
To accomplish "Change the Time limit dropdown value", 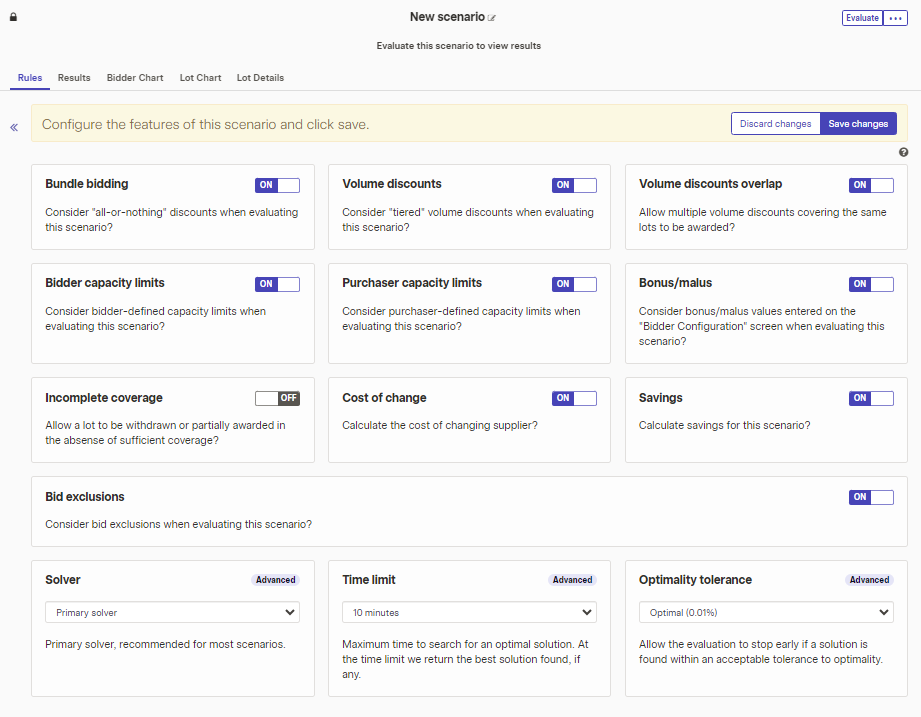I will click(468, 612).
